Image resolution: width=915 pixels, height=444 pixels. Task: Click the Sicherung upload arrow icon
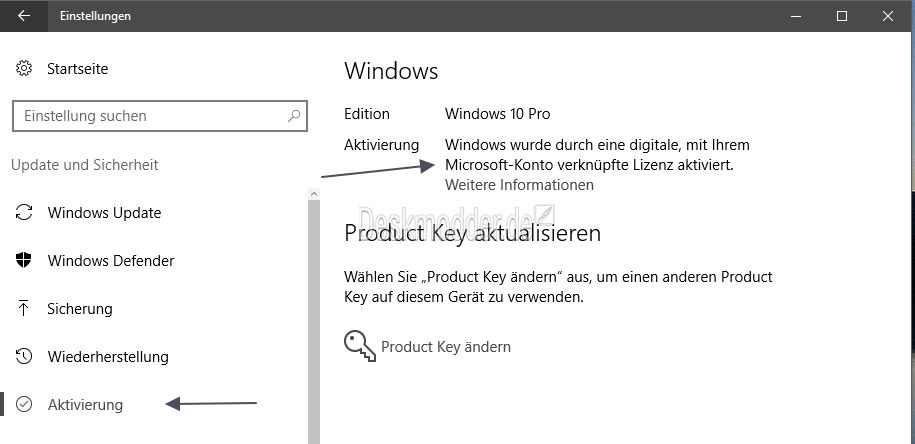click(x=24, y=308)
